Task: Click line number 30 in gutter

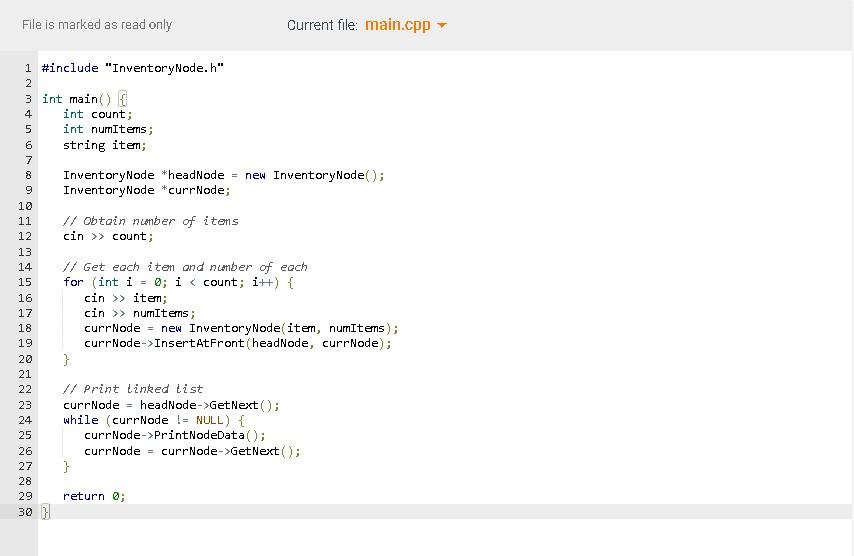Action: [x=25, y=512]
